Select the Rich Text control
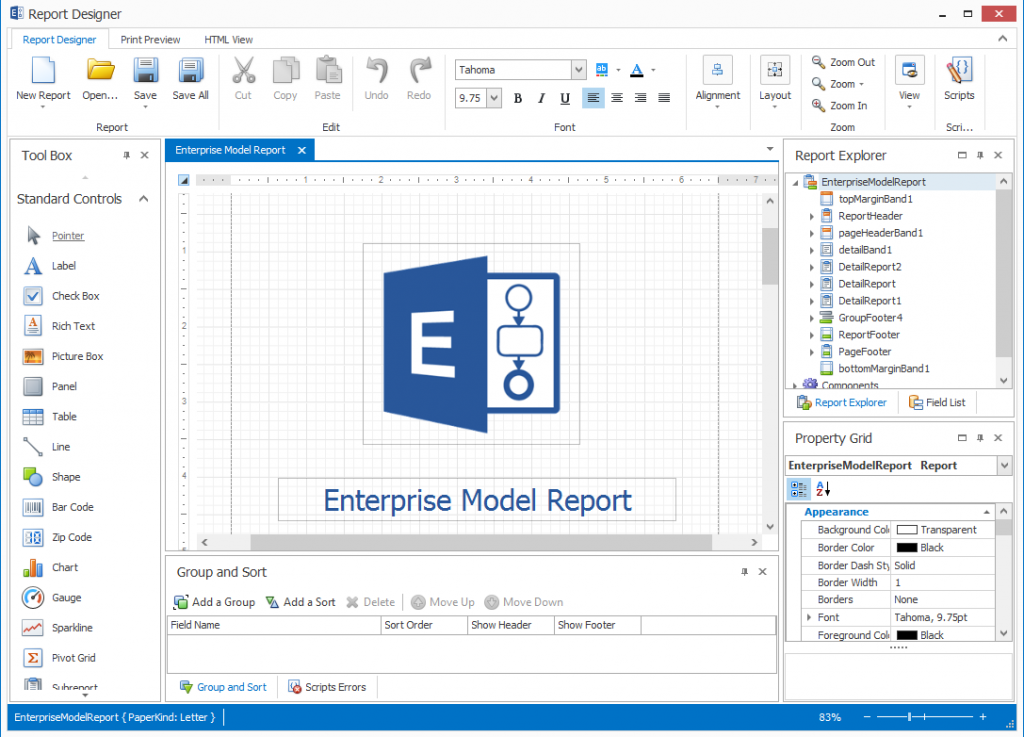 73,326
